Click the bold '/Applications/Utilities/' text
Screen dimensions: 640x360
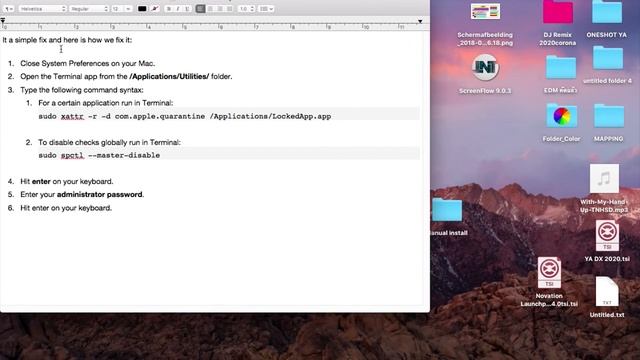coord(169,76)
